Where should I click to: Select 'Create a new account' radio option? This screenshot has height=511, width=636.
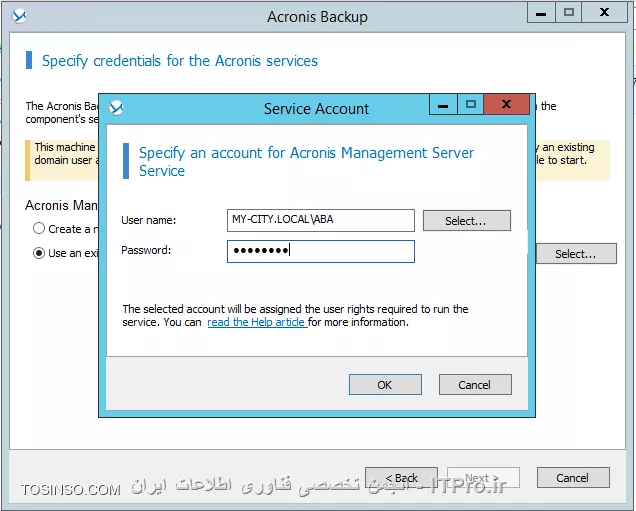(39, 228)
